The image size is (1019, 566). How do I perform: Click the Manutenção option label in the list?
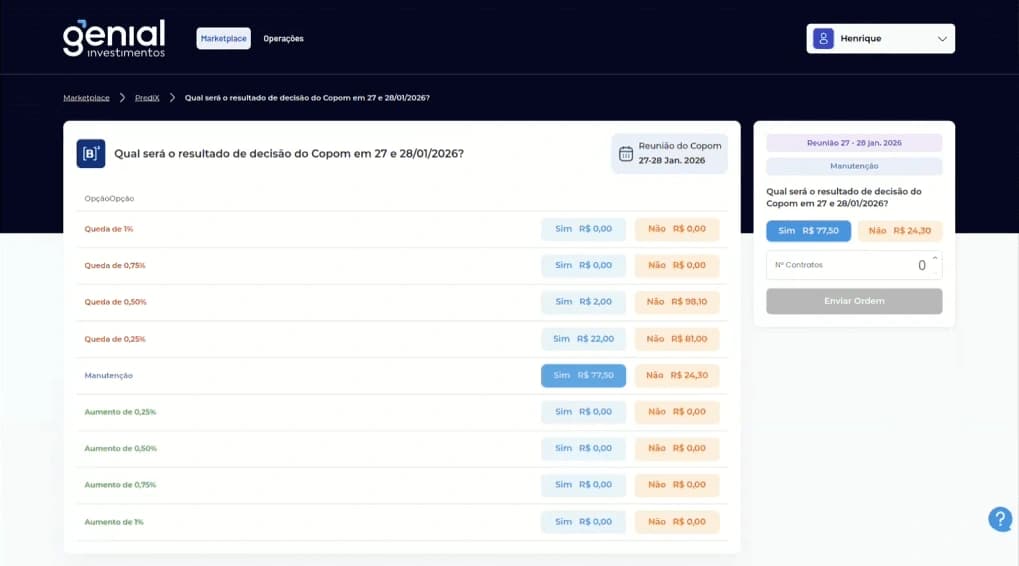[x=109, y=376]
